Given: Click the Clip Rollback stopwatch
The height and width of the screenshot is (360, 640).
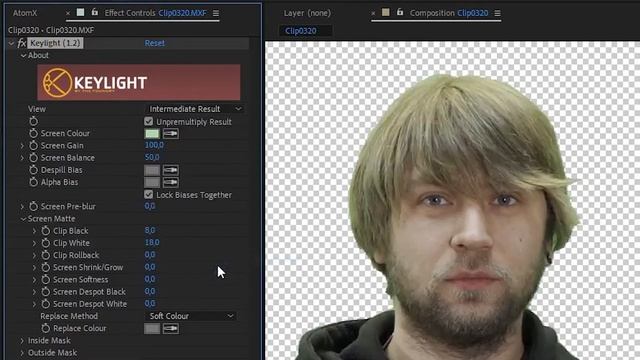Looking at the screenshot, I should pyautogui.click(x=46, y=256).
